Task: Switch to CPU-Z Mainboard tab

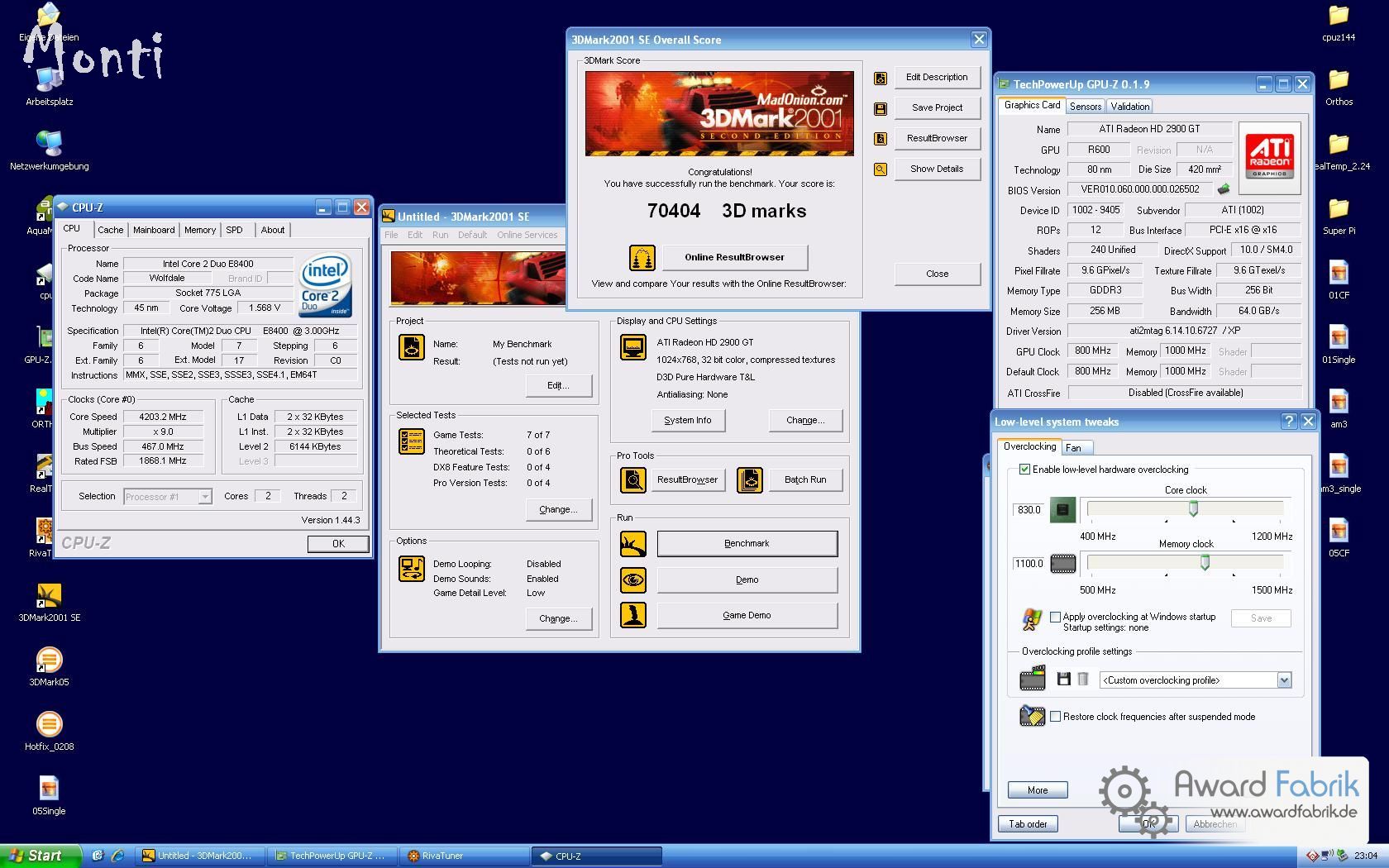Action: 154,231
